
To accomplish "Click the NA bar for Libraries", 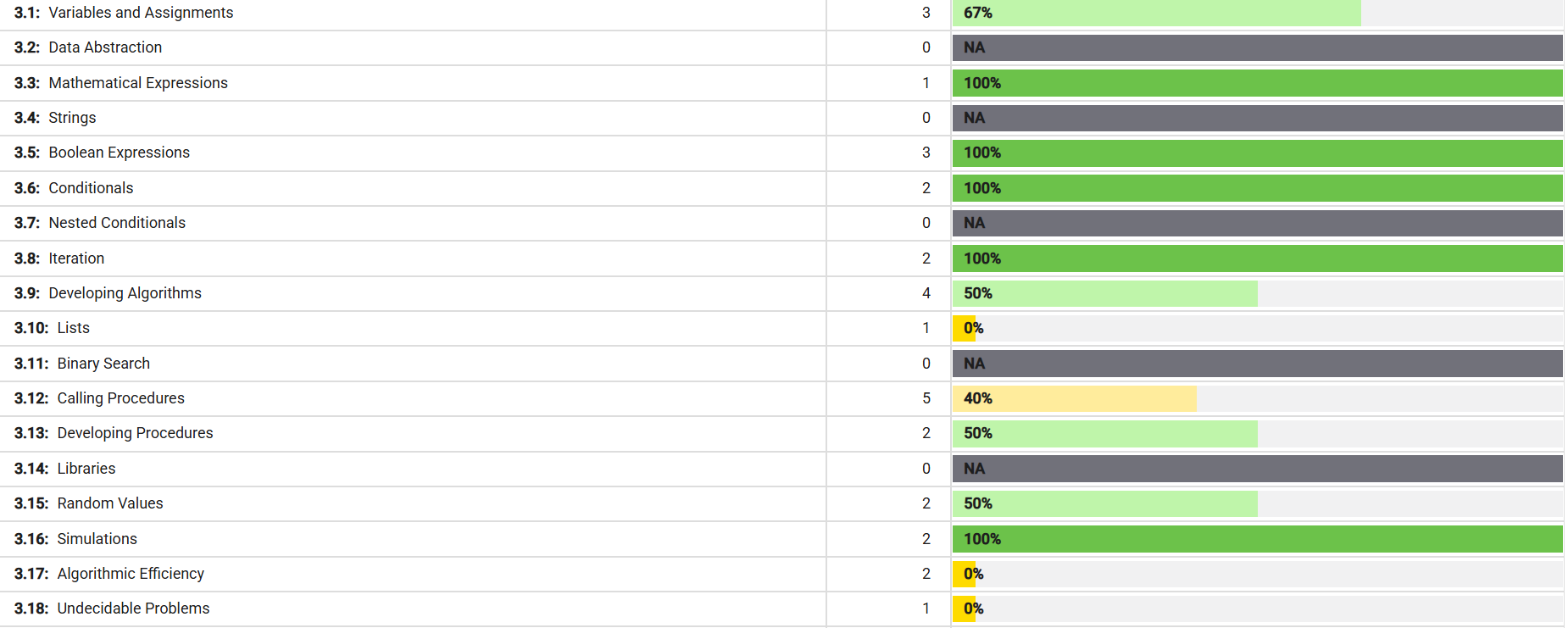I will tap(1257, 469).
